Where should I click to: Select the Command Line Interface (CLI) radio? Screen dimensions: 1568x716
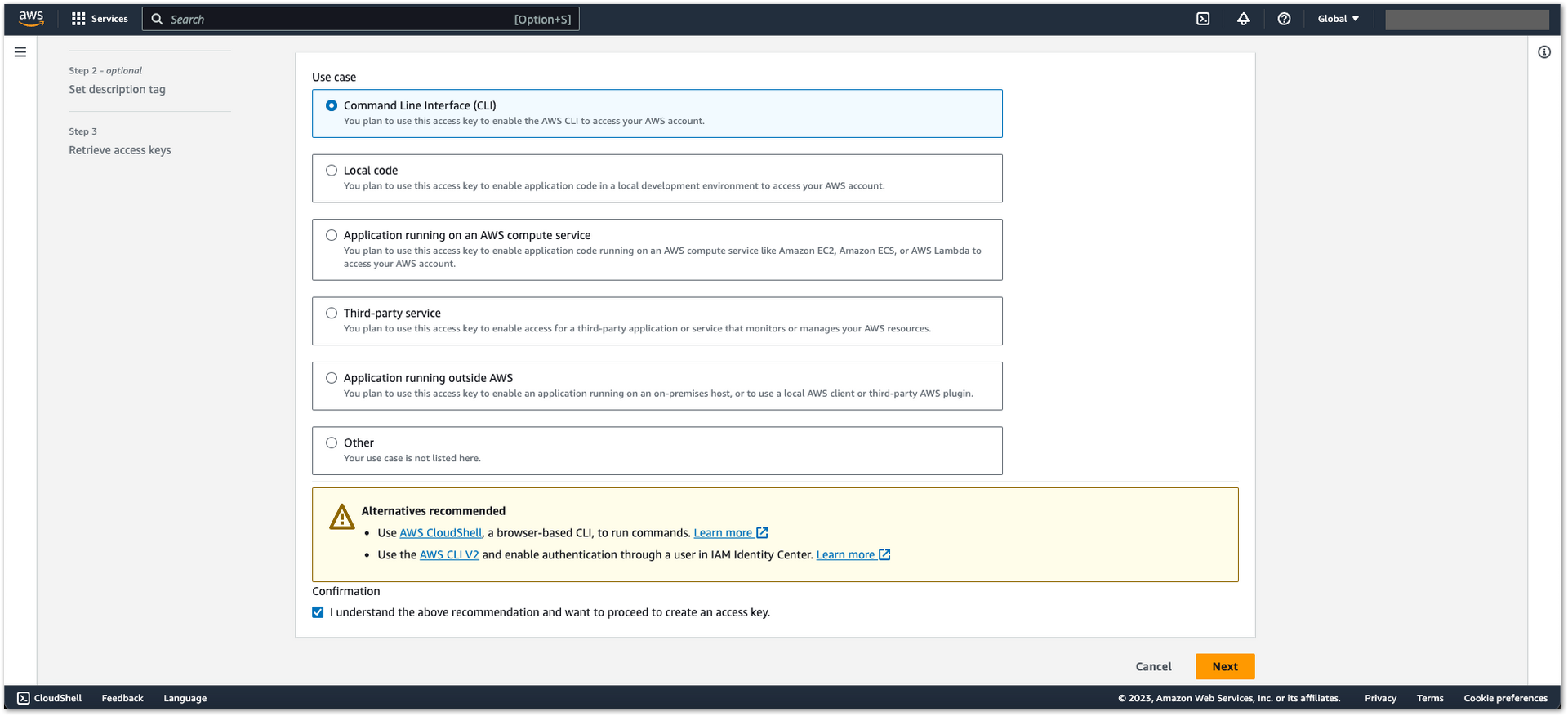[x=332, y=105]
